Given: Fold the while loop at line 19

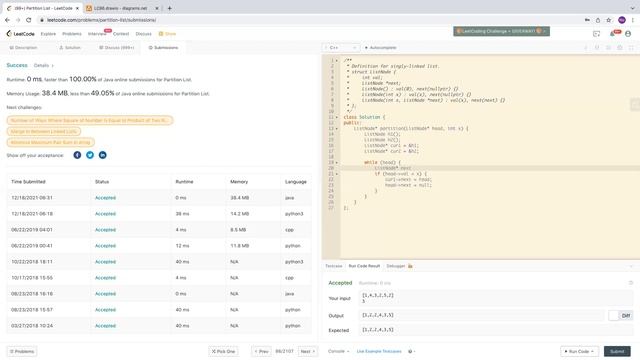Looking at the screenshot, I should 337,162.
